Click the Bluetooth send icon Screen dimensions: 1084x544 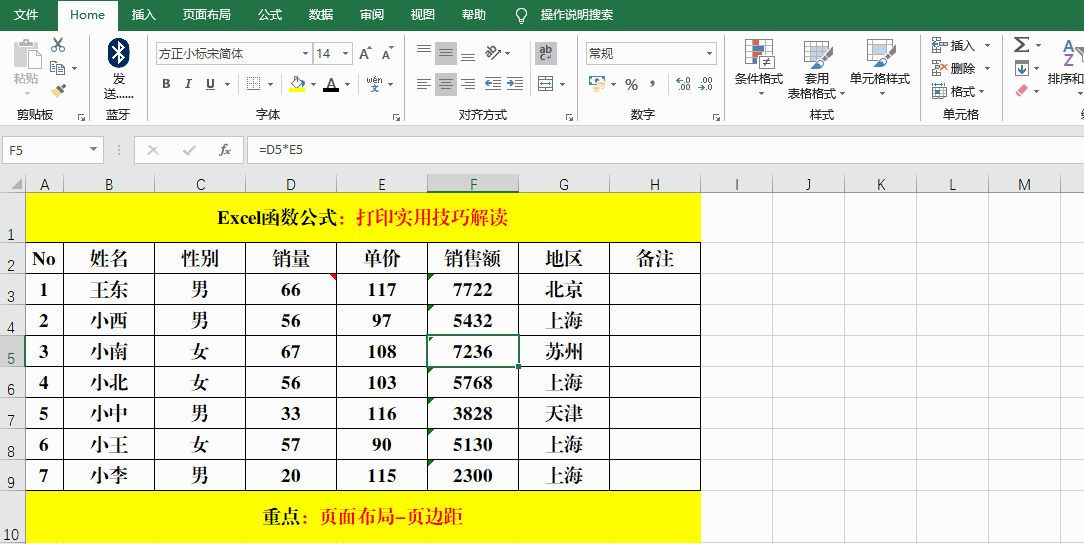(119, 53)
